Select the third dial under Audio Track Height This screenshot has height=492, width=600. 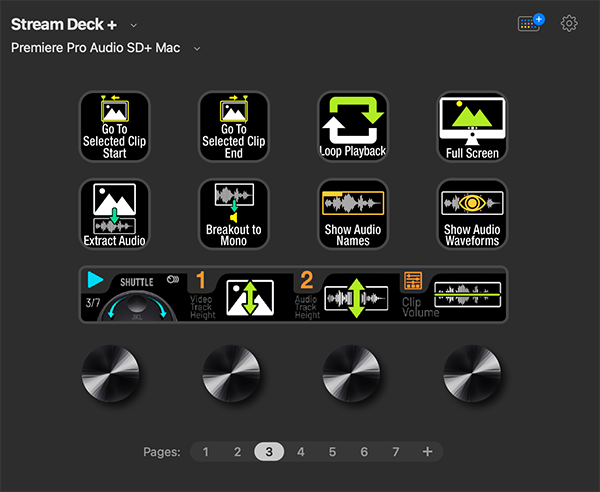click(x=352, y=373)
